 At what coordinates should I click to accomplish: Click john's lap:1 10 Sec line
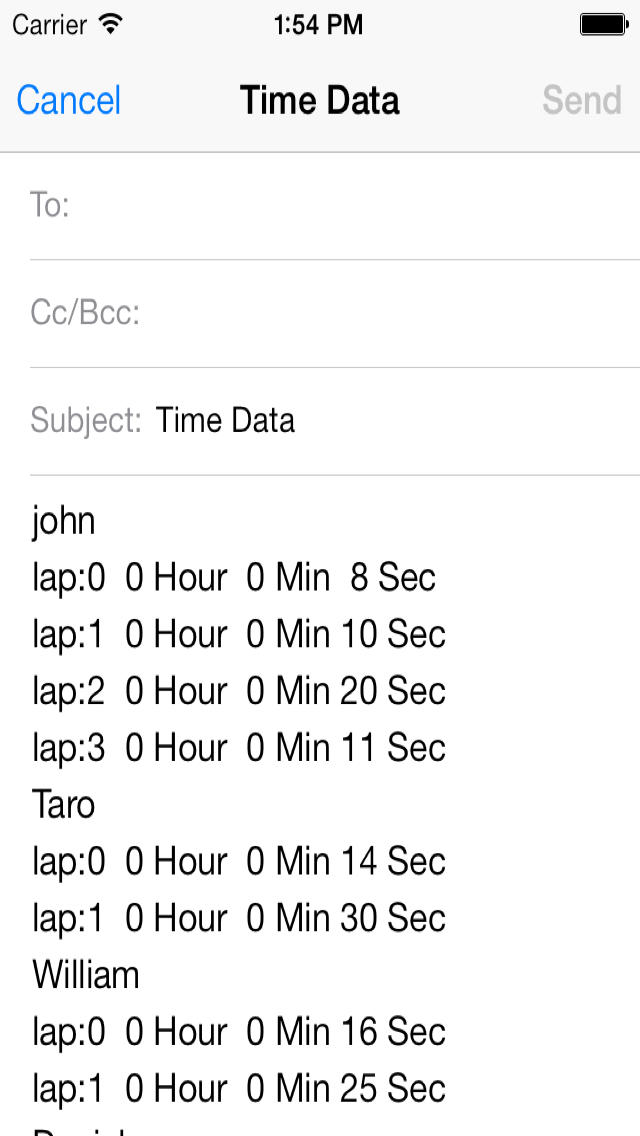tap(238, 635)
